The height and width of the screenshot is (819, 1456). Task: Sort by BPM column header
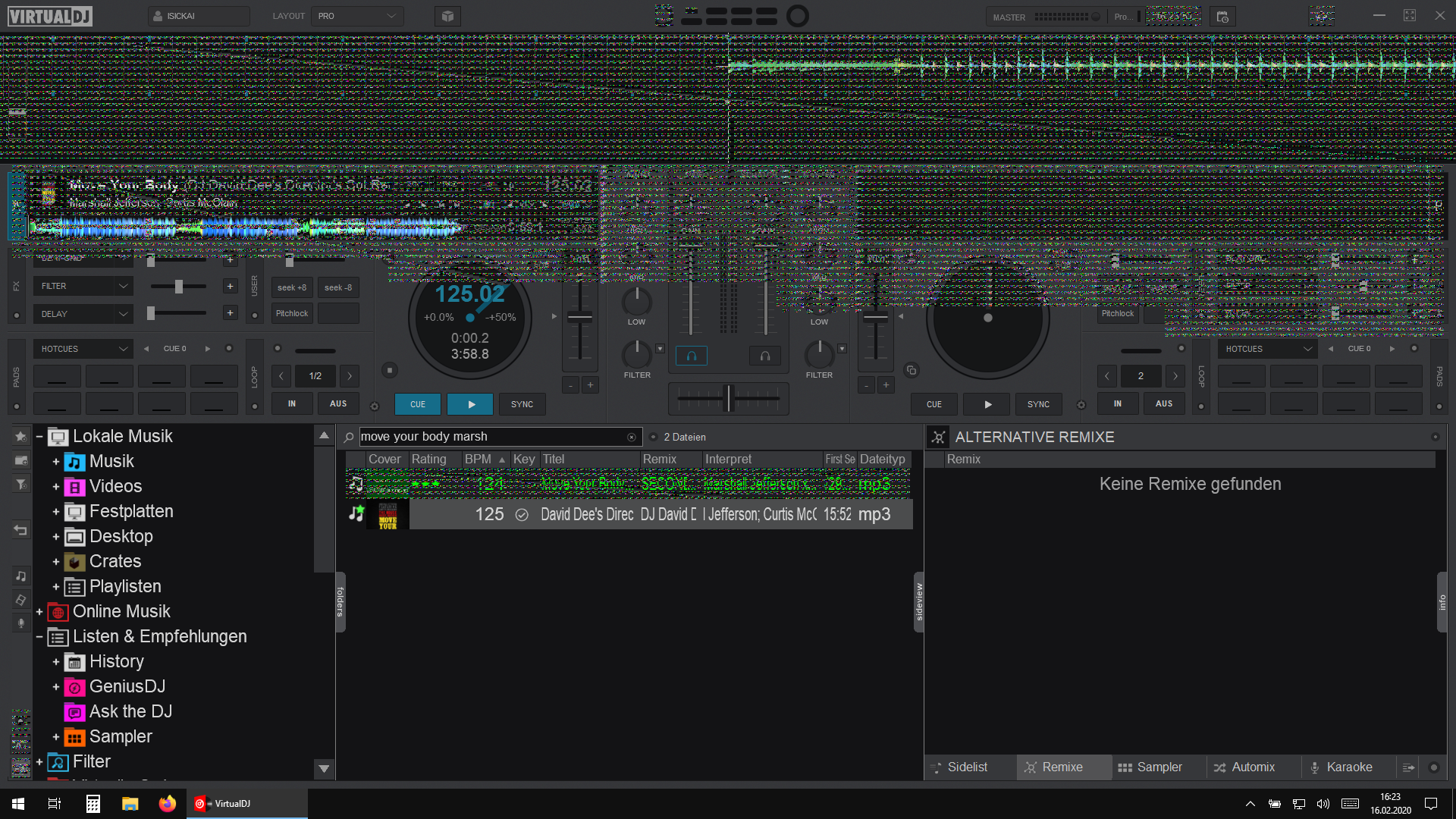pyautogui.click(x=485, y=460)
